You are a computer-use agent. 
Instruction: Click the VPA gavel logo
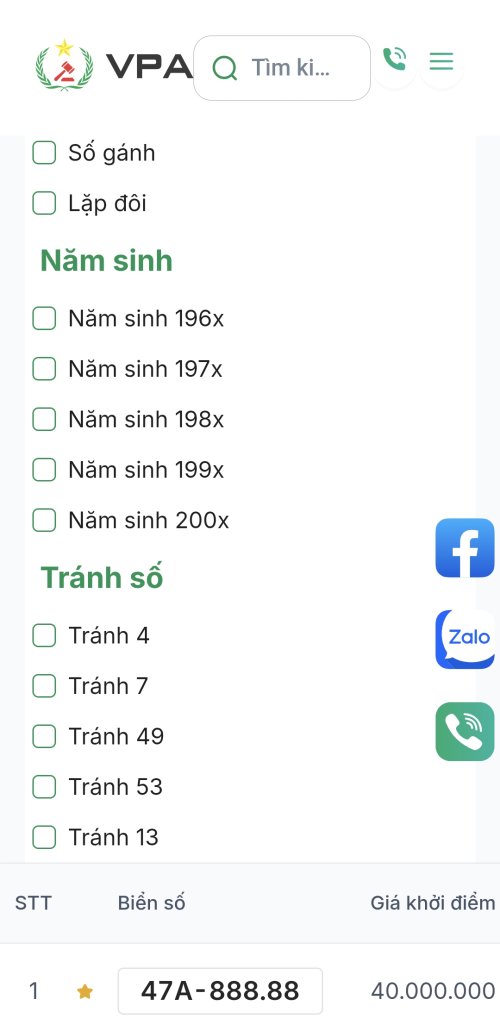64,65
